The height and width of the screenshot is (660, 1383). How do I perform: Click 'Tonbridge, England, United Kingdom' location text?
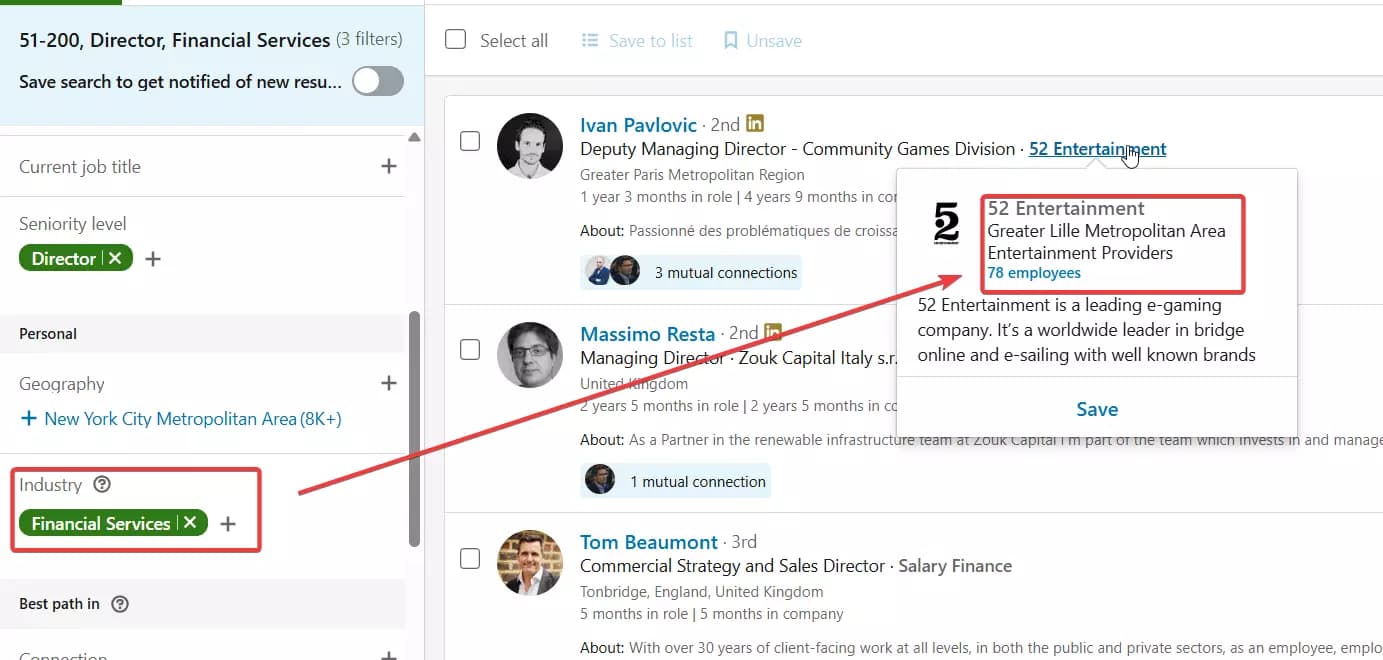tap(702, 592)
